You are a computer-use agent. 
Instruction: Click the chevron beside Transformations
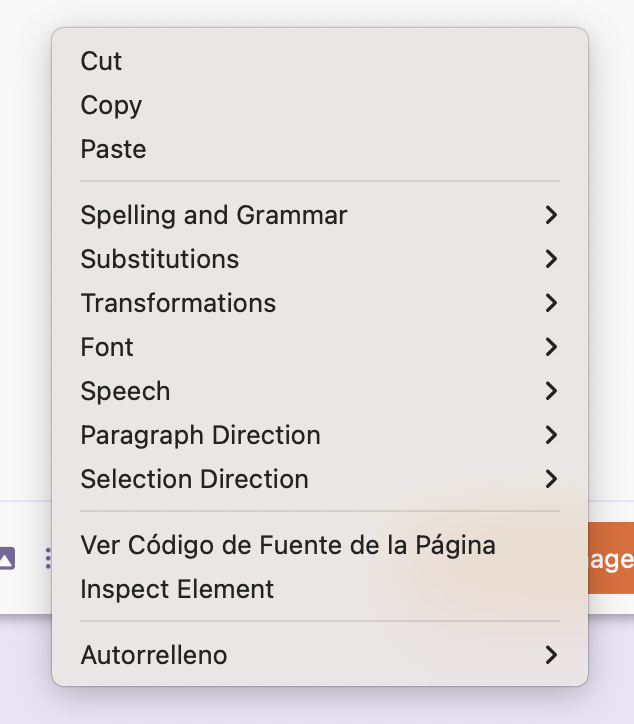(551, 303)
